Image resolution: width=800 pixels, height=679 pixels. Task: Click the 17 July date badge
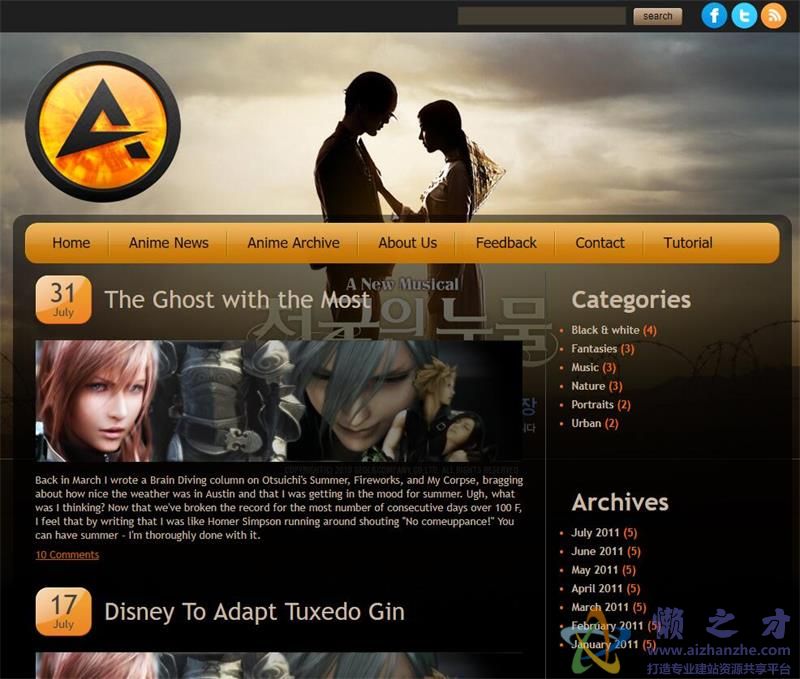point(63,611)
